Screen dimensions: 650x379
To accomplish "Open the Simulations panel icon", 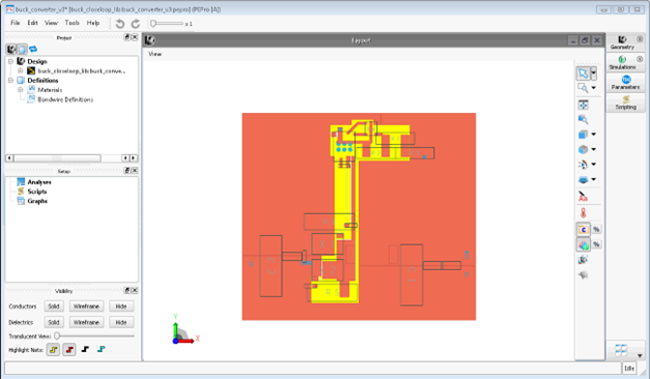I will click(x=623, y=63).
